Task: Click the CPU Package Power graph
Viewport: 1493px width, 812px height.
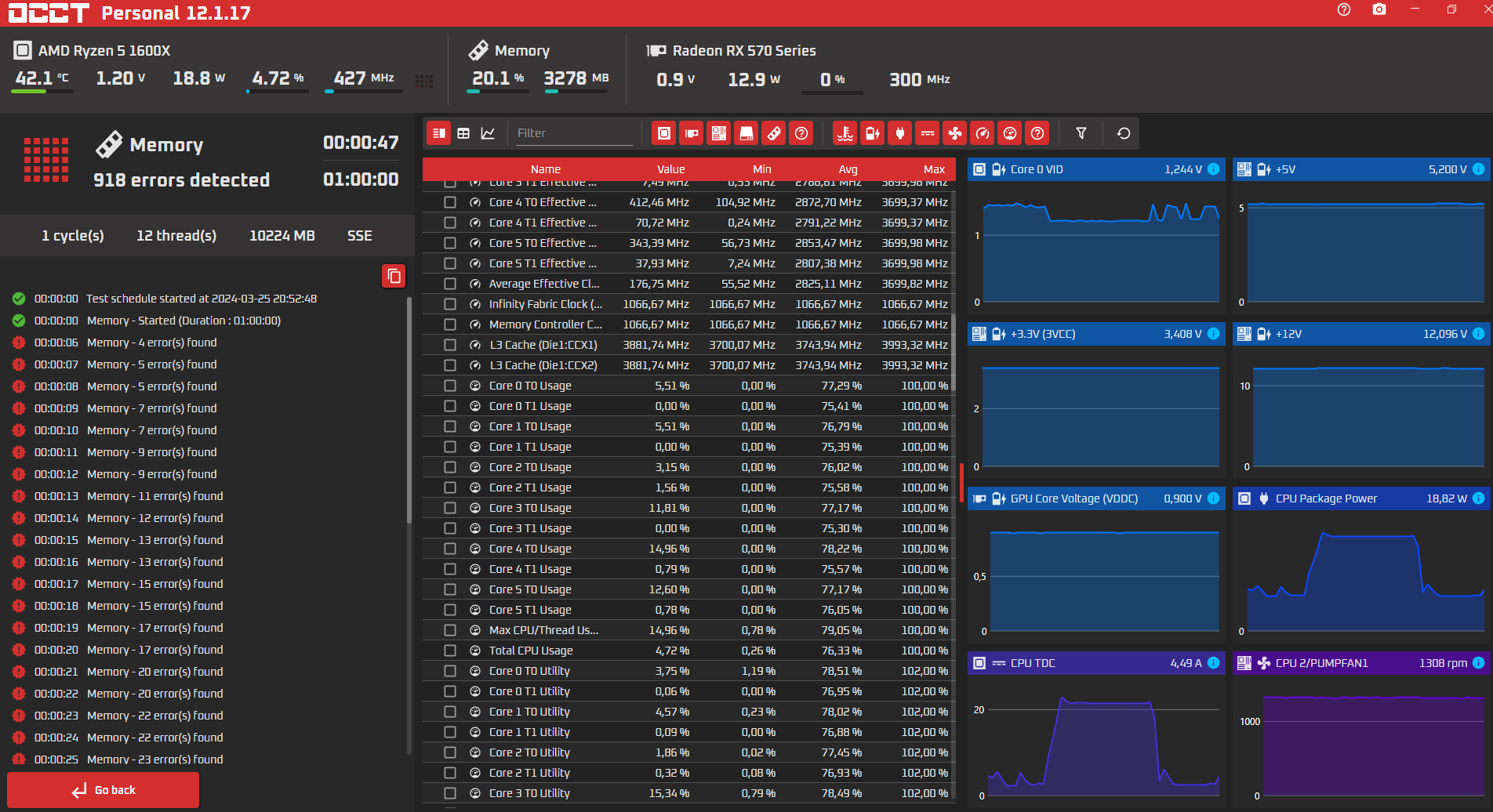Action: tap(1361, 577)
